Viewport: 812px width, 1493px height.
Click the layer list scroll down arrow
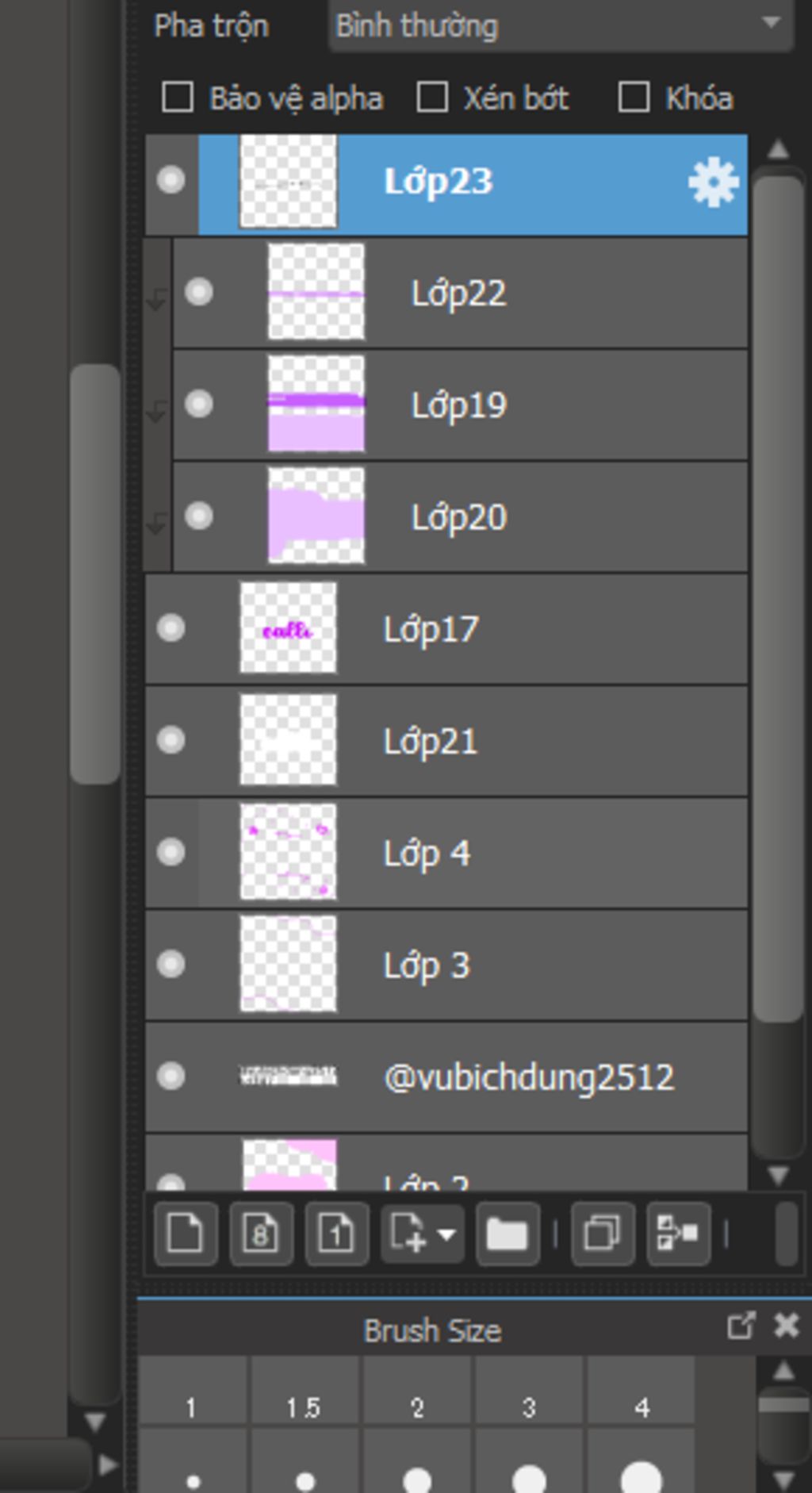[x=778, y=1174]
